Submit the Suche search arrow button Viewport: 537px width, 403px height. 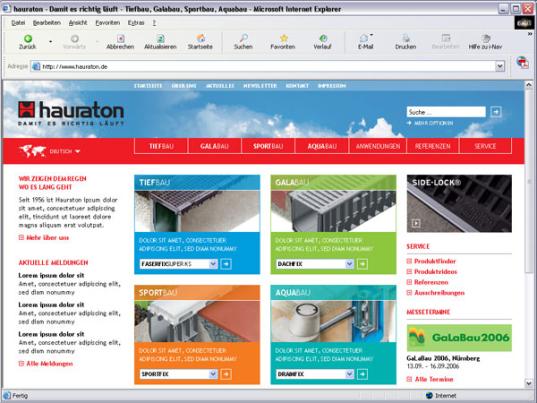point(496,112)
